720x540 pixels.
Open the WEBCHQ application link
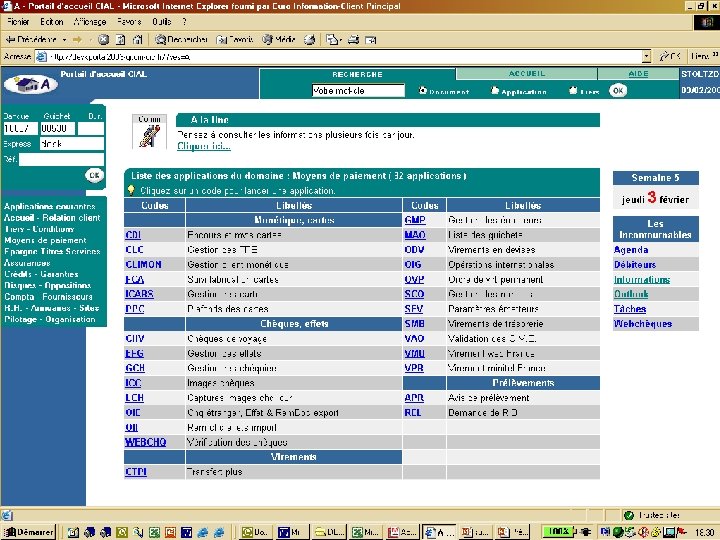pyautogui.click(x=145, y=442)
